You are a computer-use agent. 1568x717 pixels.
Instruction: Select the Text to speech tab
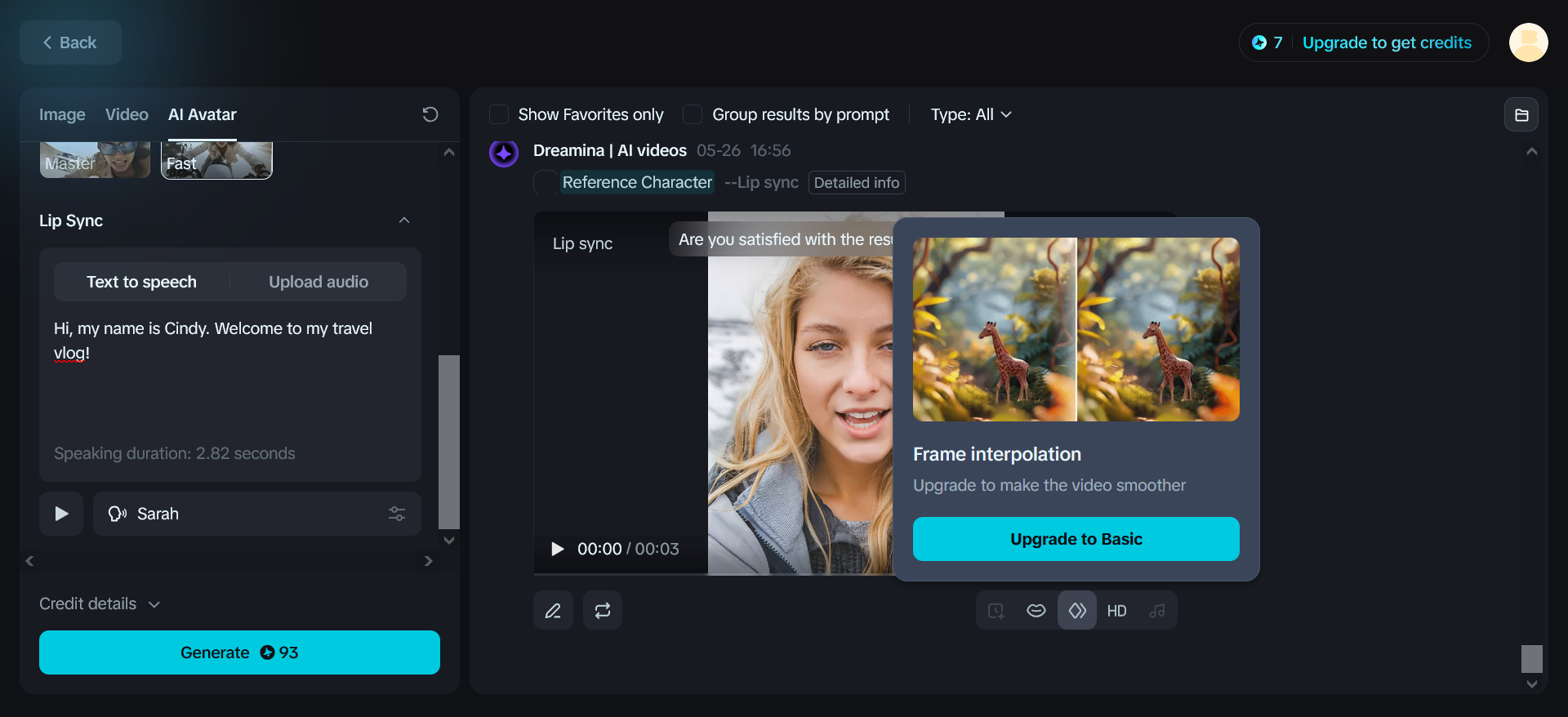(x=142, y=282)
